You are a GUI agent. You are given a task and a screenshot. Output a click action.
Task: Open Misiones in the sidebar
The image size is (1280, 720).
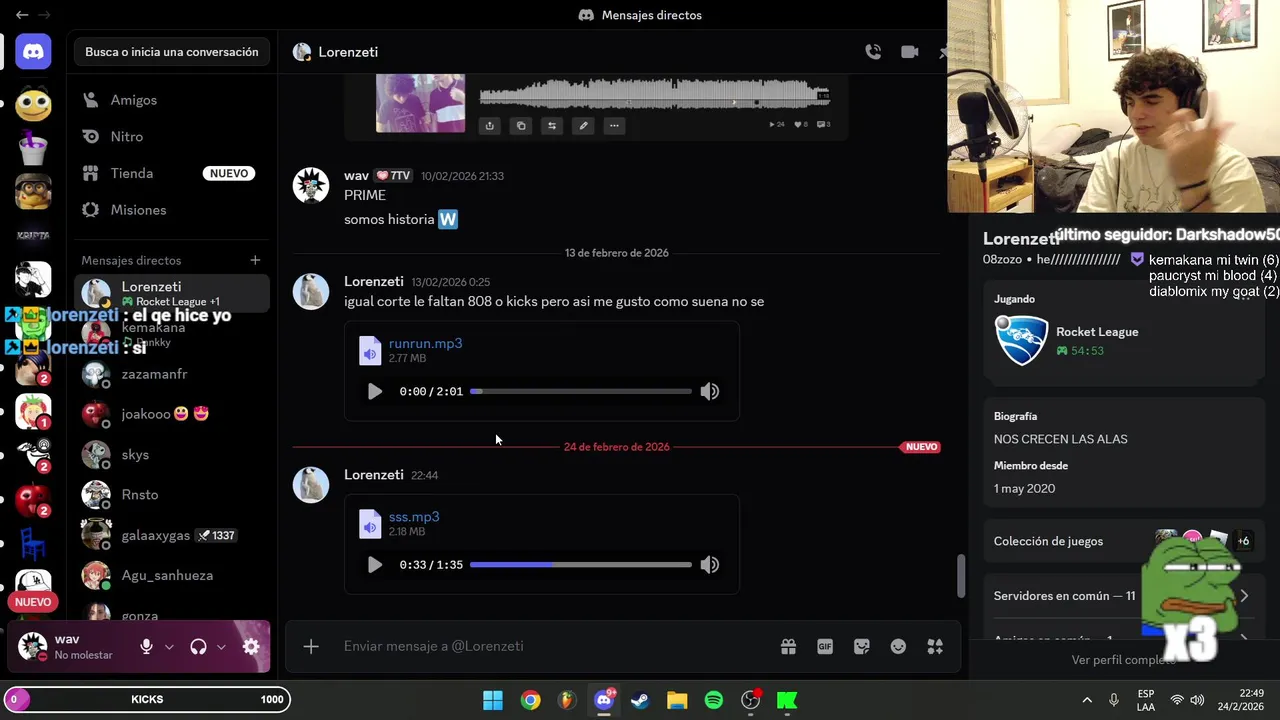[x=172, y=210]
